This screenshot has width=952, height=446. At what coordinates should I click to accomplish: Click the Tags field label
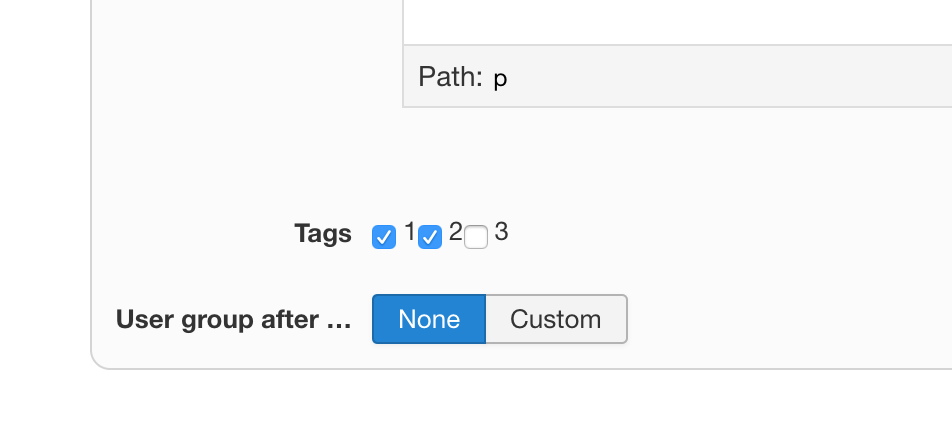pyautogui.click(x=323, y=234)
